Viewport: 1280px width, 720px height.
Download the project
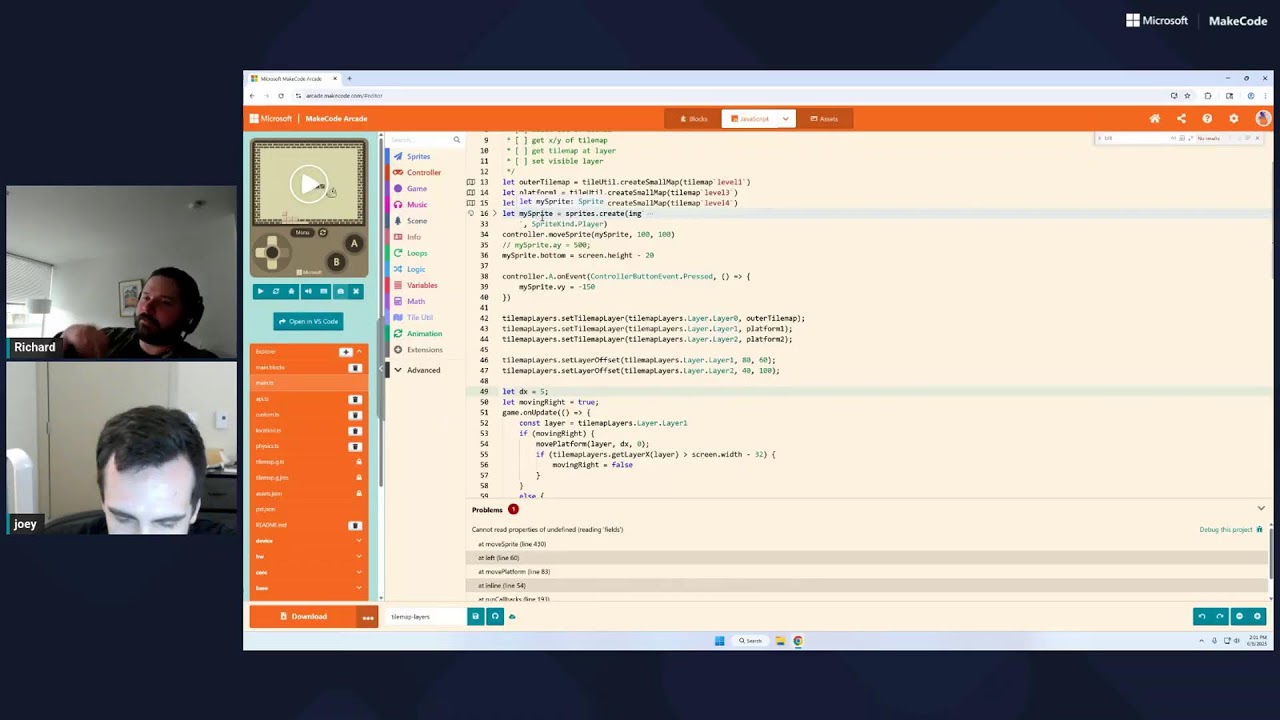tap(304, 616)
